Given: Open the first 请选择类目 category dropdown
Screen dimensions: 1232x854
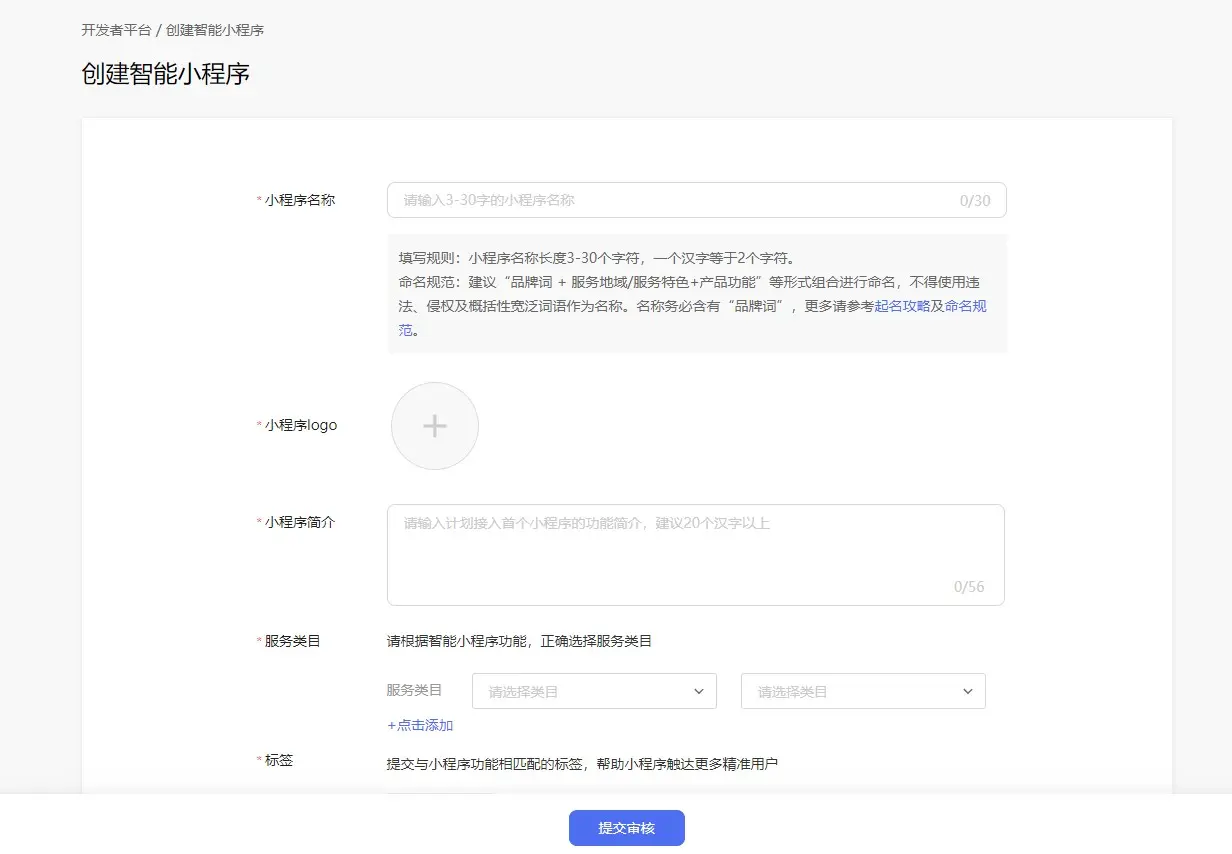Looking at the screenshot, I should [590, 691].
